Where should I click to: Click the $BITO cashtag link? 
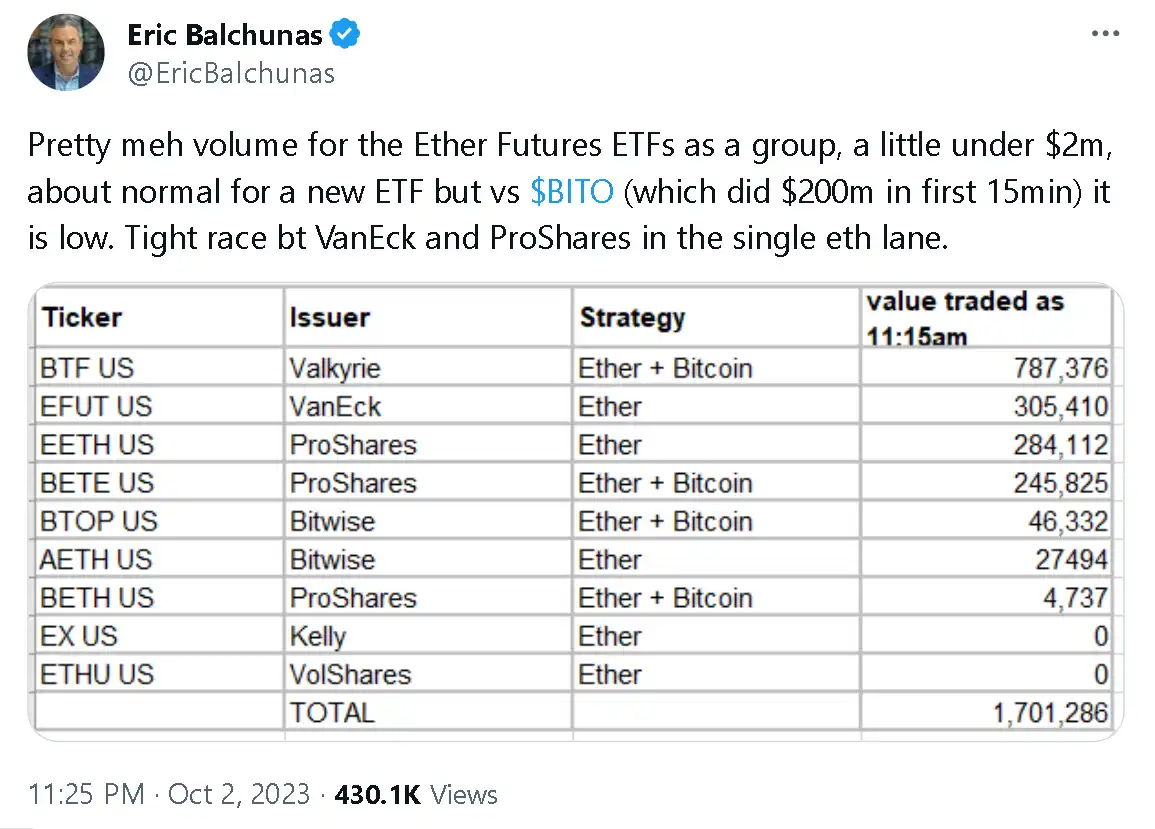pos(571,191)
